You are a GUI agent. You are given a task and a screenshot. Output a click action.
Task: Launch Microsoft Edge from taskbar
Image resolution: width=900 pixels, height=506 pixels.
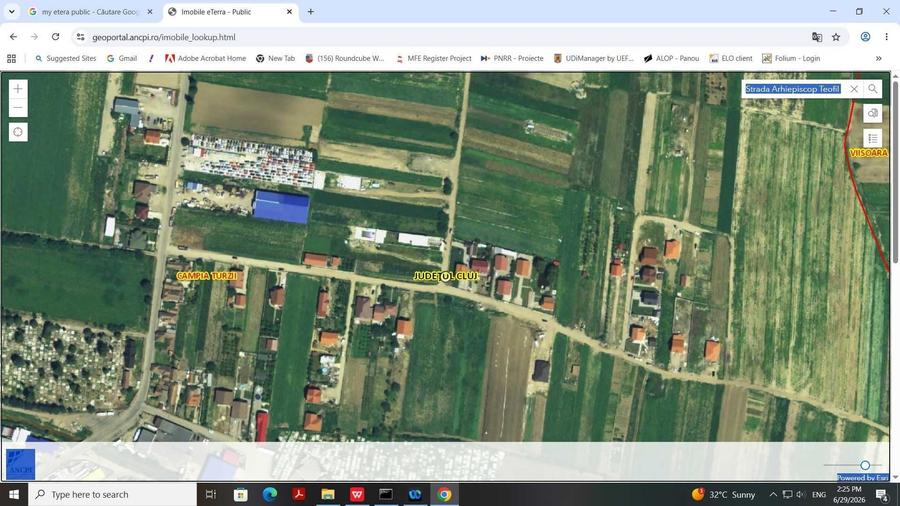[270, 494]
